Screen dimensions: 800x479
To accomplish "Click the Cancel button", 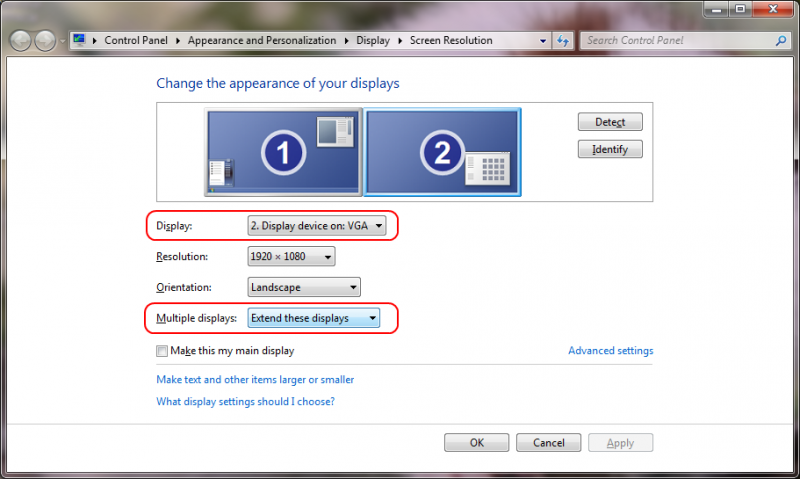I will click(548, 443).
